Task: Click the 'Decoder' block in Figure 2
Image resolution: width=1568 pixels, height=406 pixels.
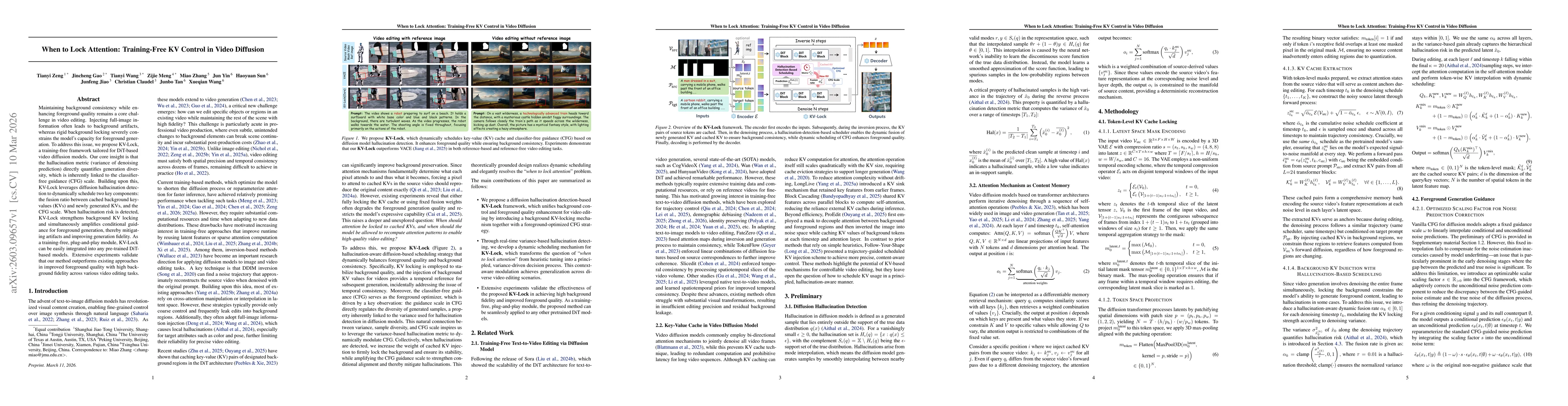Action: (877, 61)
